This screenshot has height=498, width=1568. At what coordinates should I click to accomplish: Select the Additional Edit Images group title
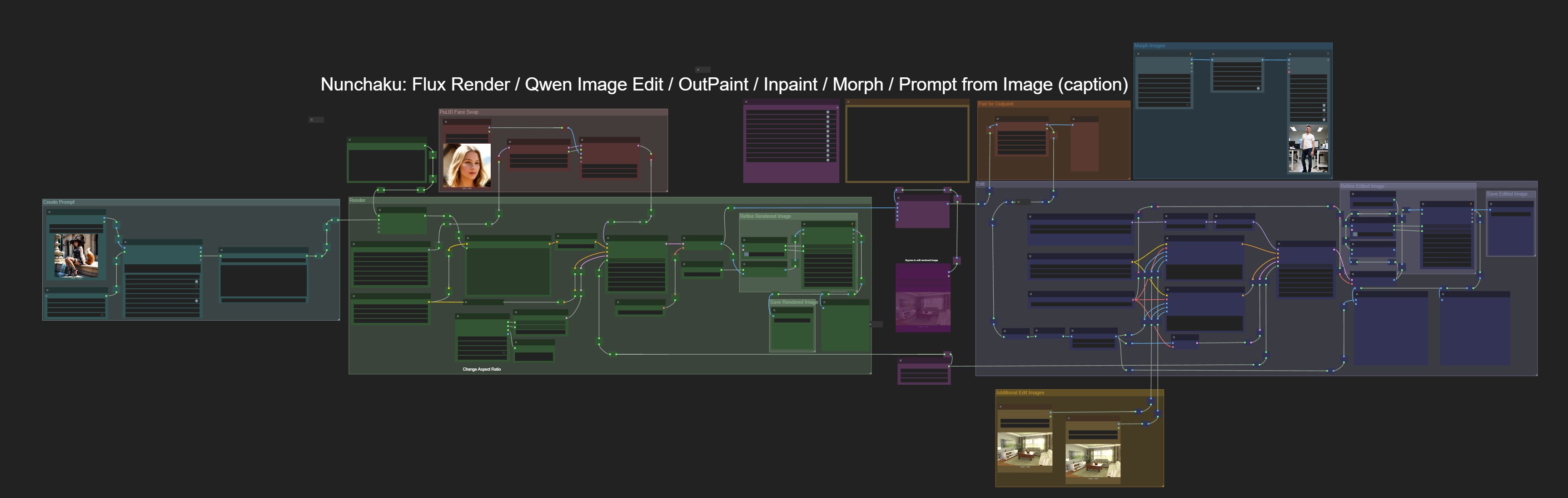click(x=1020, y=393)
